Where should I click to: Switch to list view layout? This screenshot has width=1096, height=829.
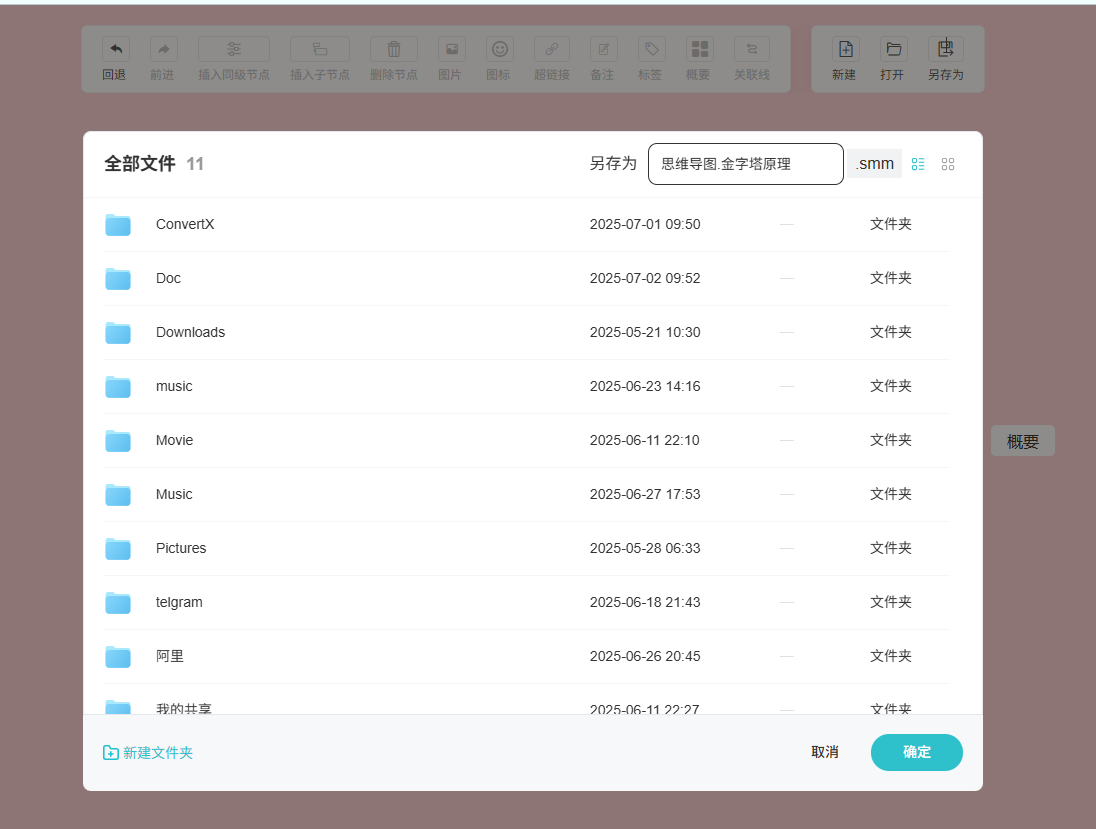918,164
